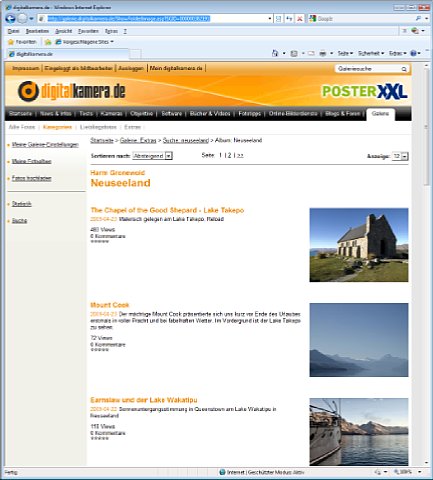Click the Suche sidebar link
The height and width of the screenshot is (480, 433).
19,221
